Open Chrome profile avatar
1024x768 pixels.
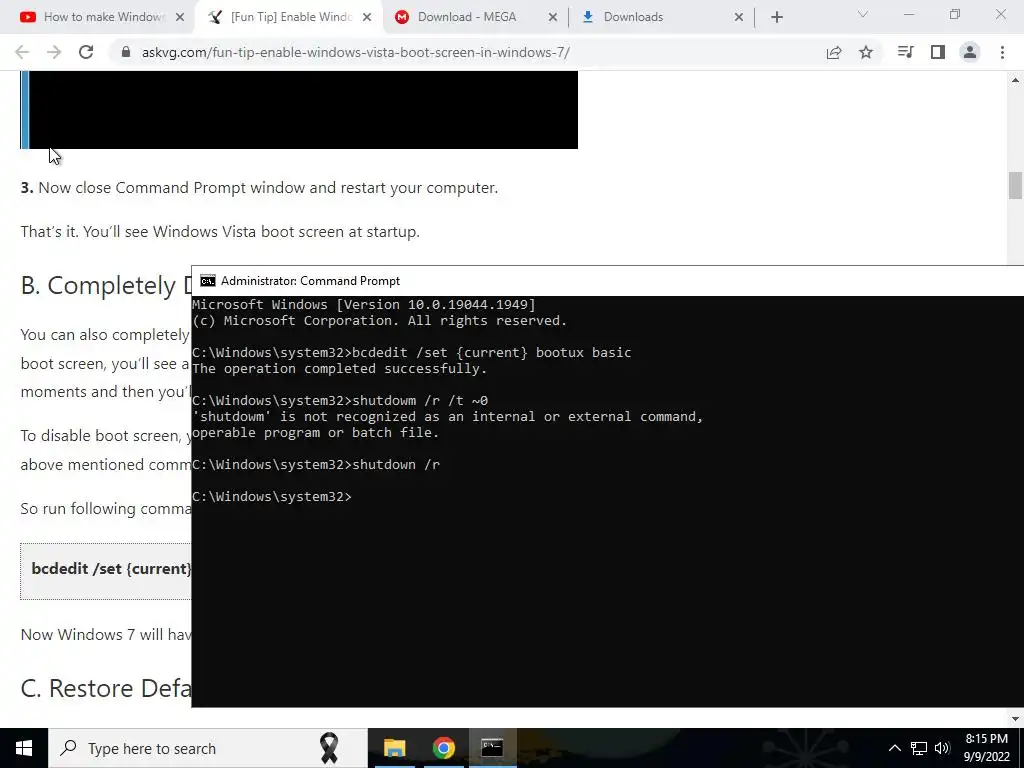pos(970,52)
